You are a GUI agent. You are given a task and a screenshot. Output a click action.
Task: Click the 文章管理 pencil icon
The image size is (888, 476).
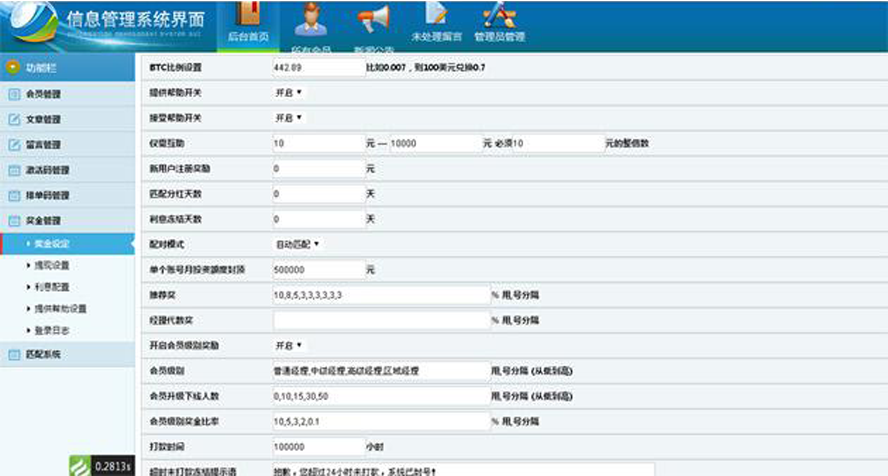pyautogui.click(x=14, y=119)
